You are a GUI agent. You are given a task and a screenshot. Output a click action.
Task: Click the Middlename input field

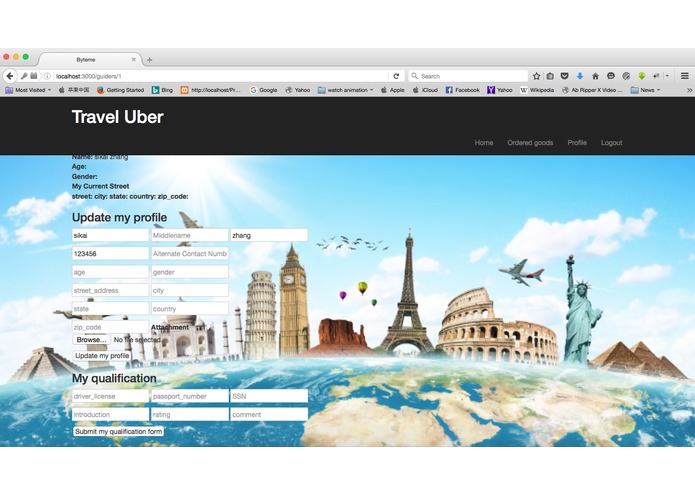(190, 235)
